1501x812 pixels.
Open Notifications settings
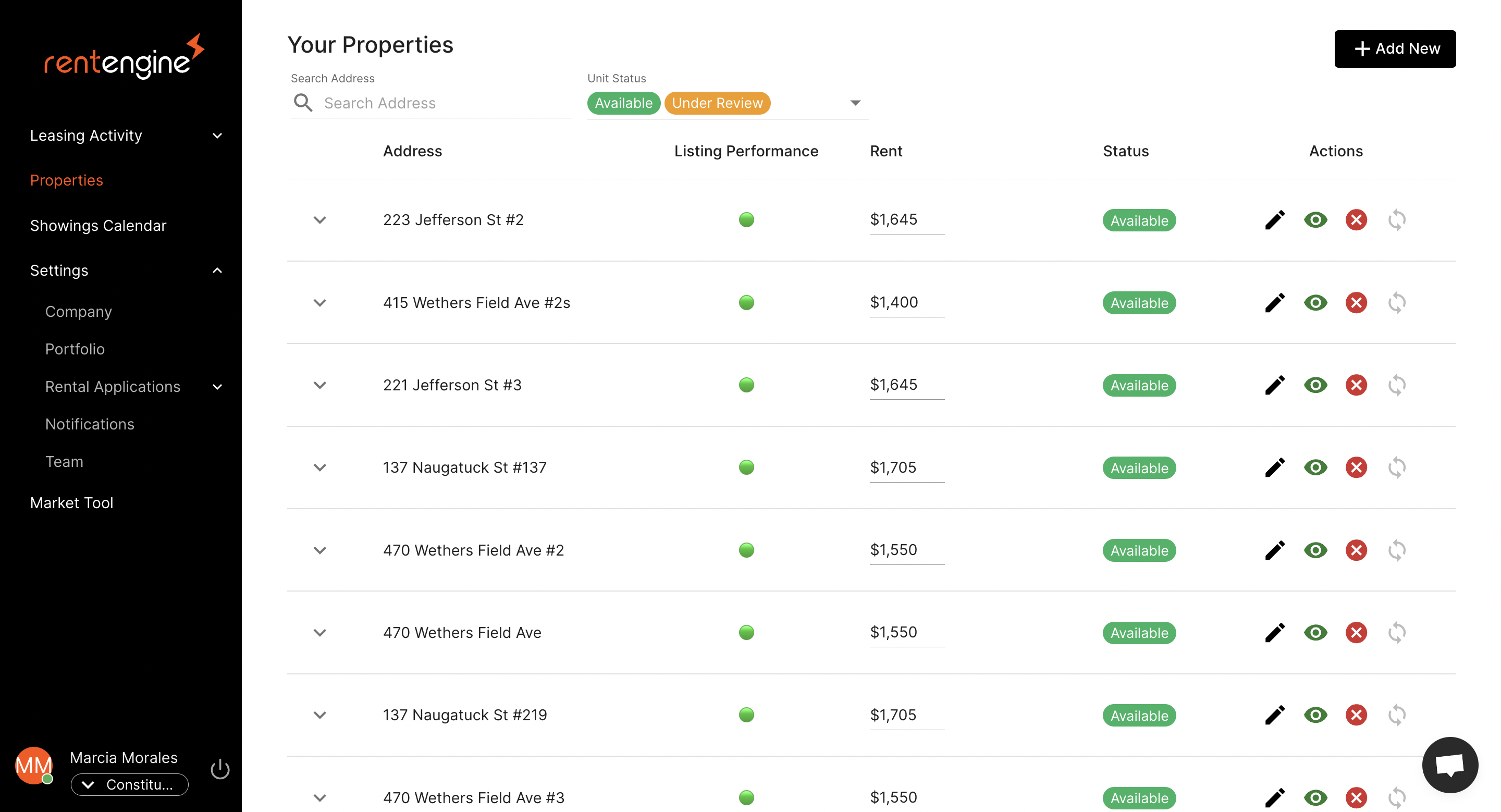pos(90,424)
